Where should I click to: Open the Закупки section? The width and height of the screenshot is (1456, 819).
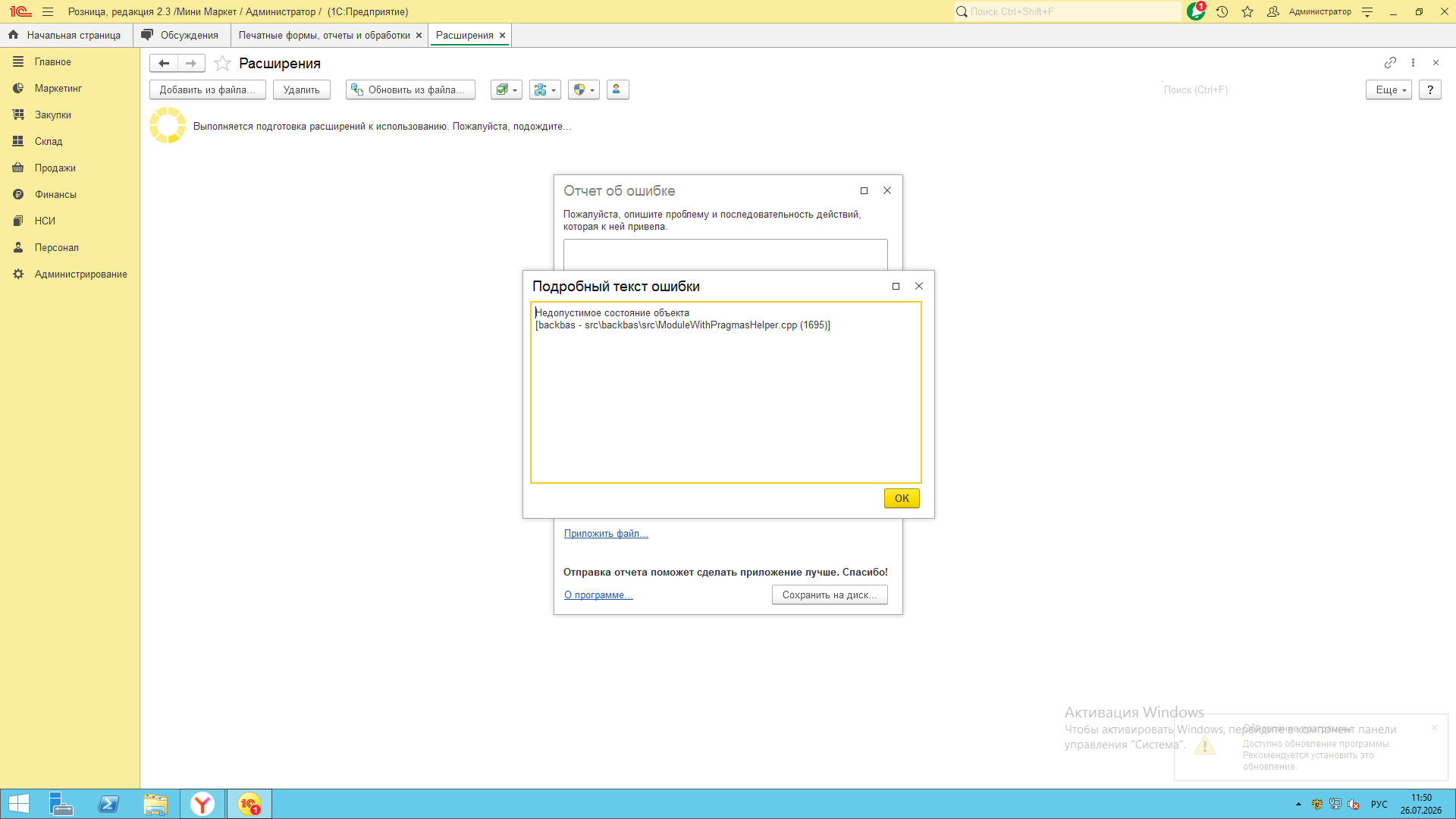pos(70,115)
